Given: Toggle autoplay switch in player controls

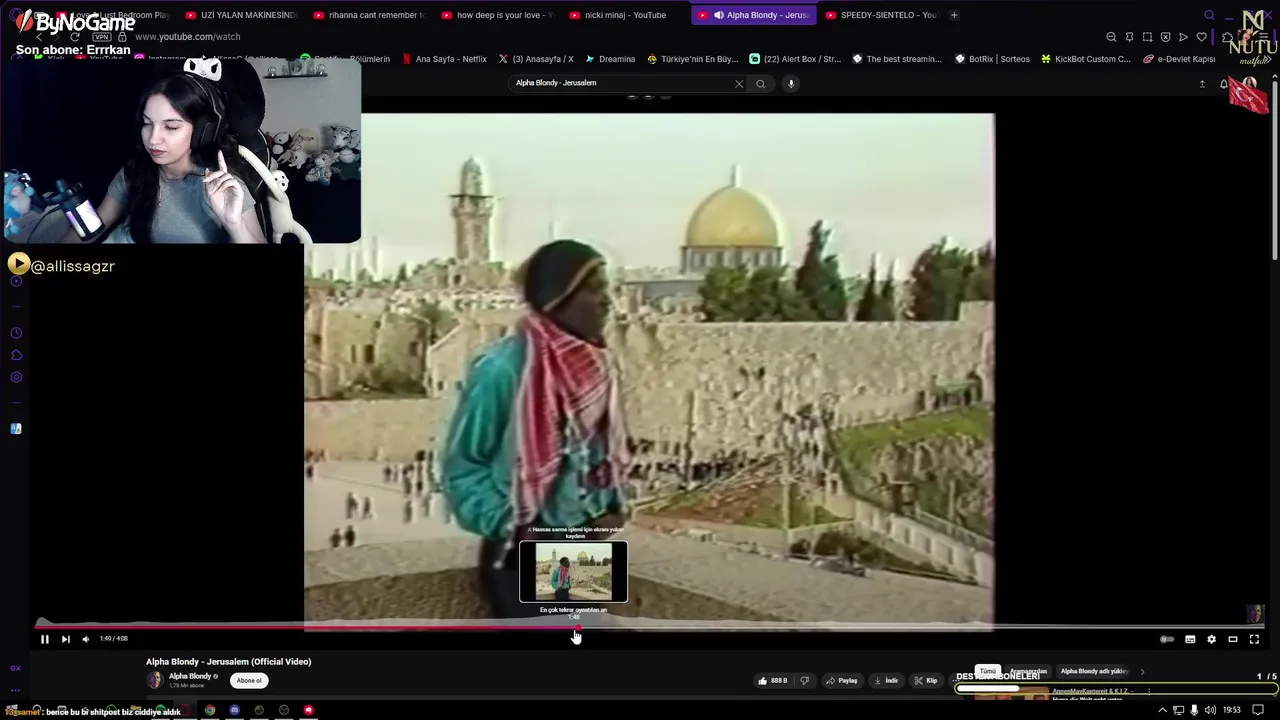Looking at the screenshot, I should pyautogui.click(x=1167, y=639).
